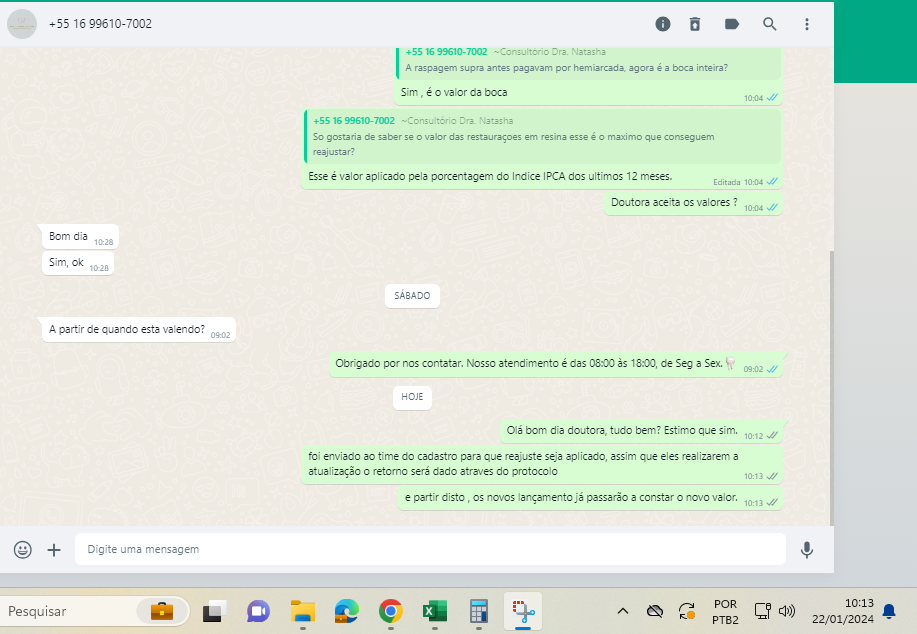
Task: Open Snipping Tool from taskbar
Action: [x=523, y=612]
